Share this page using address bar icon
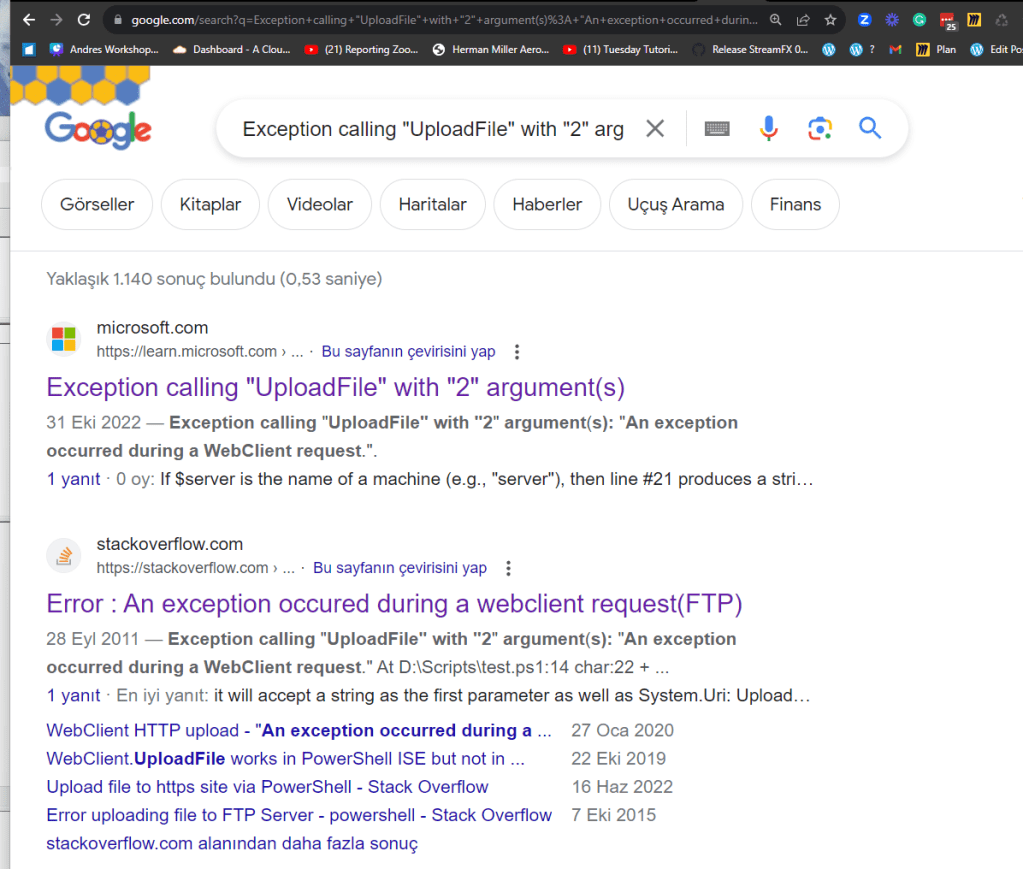The height and width of the screenshot is (869, 1023). pyautogui.click(x=802, y=20)
